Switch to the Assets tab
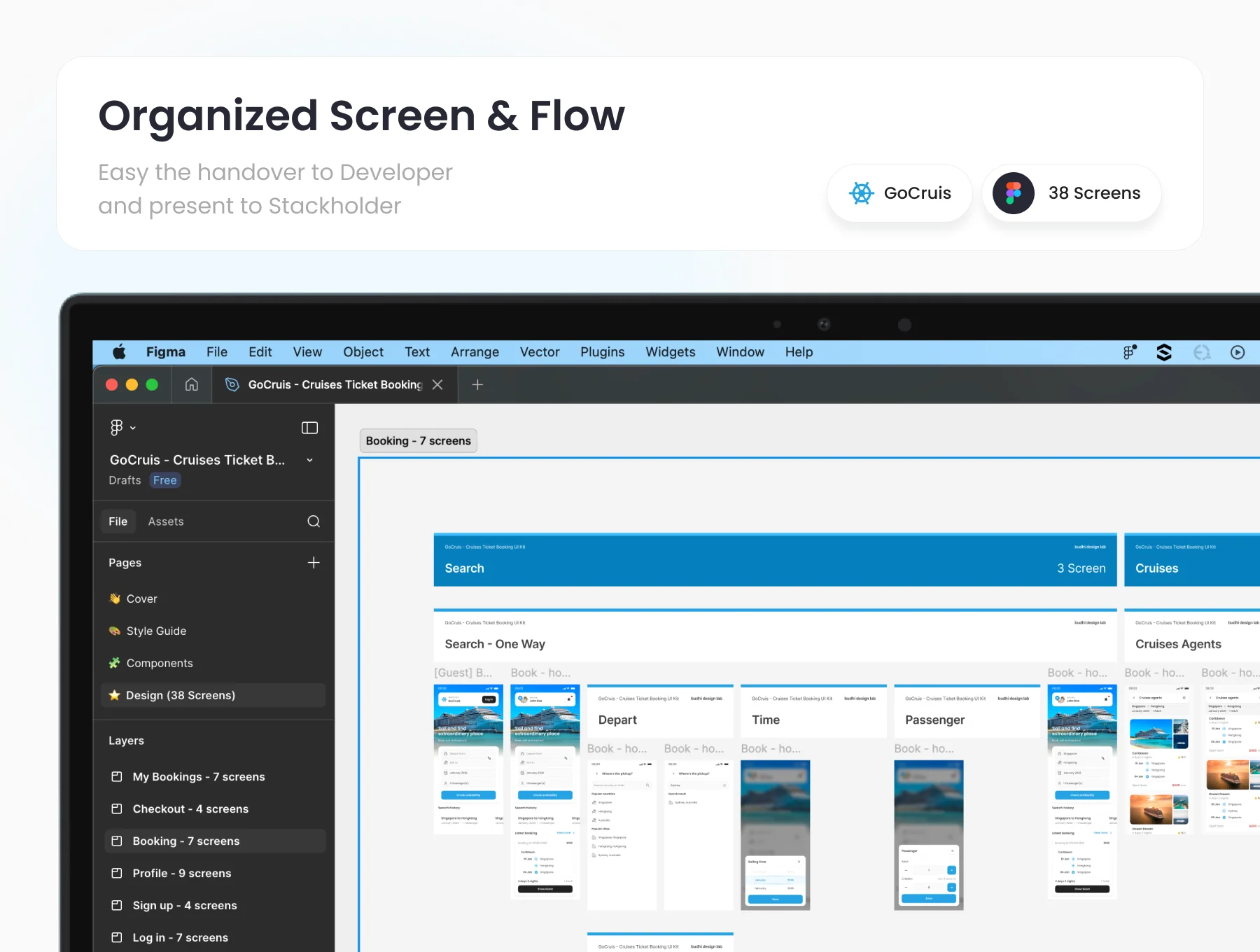 point(166,521)
